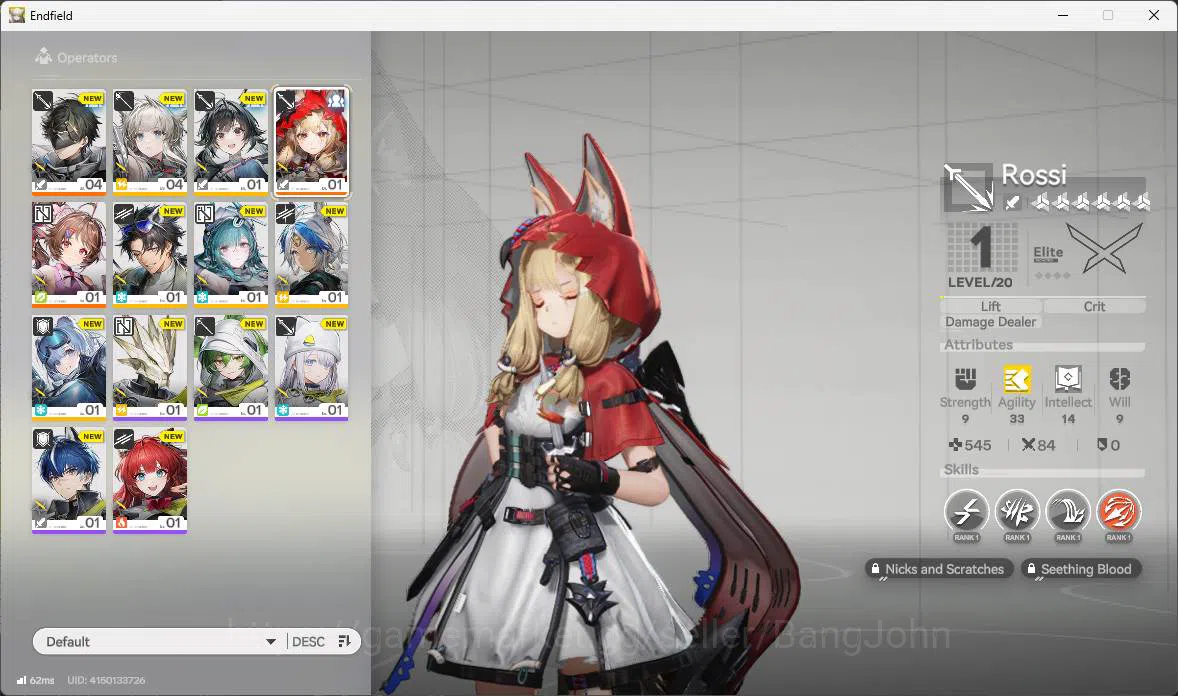
Task: Click the Elite label
Action: click(x=1048, y=253)
